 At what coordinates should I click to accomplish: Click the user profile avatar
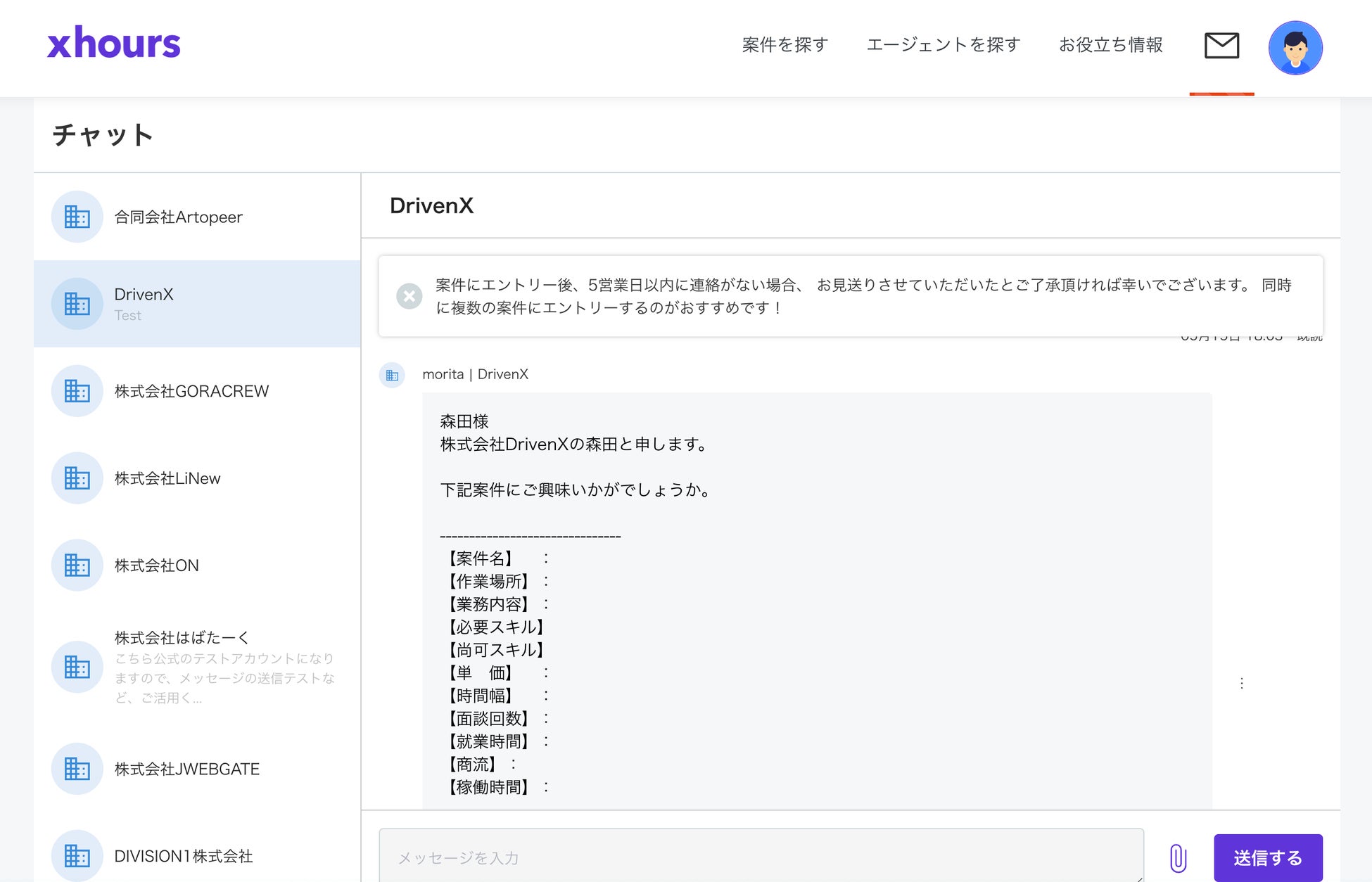pyautogui.click(x=1295, y=48)
